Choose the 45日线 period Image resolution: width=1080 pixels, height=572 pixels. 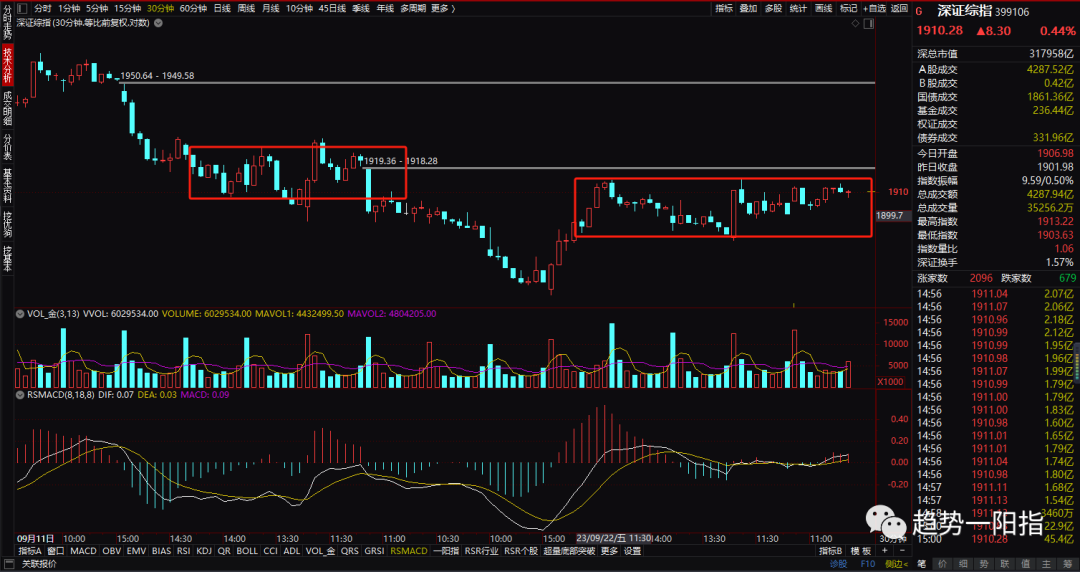click(333, 8)
